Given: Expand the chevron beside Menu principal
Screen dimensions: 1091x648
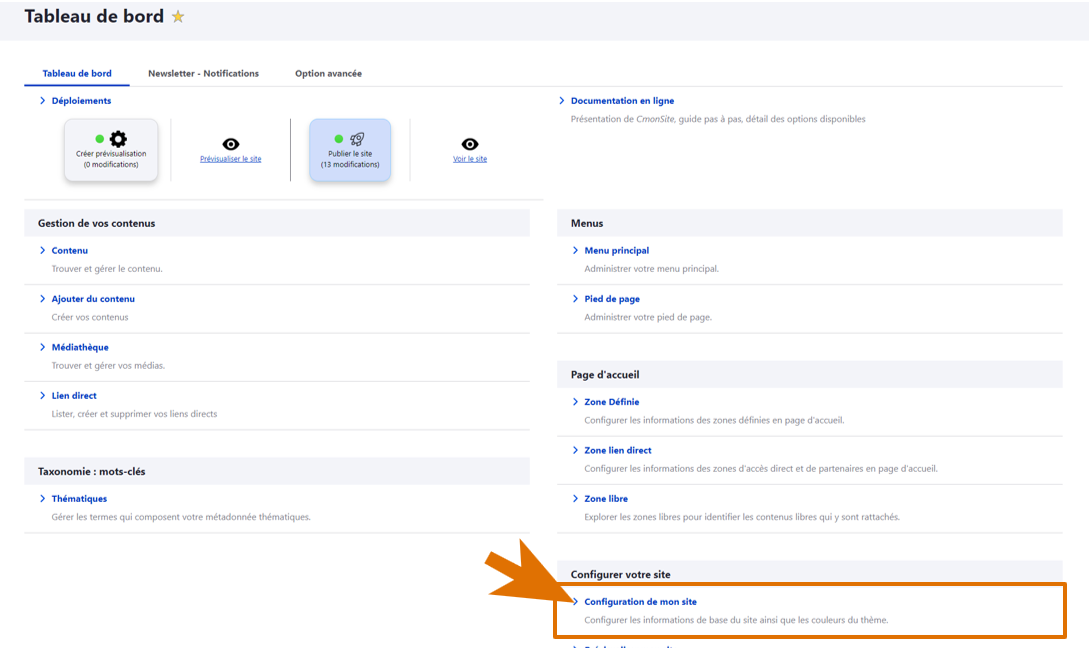Looking at the screenshot, I should pos(576,251).
